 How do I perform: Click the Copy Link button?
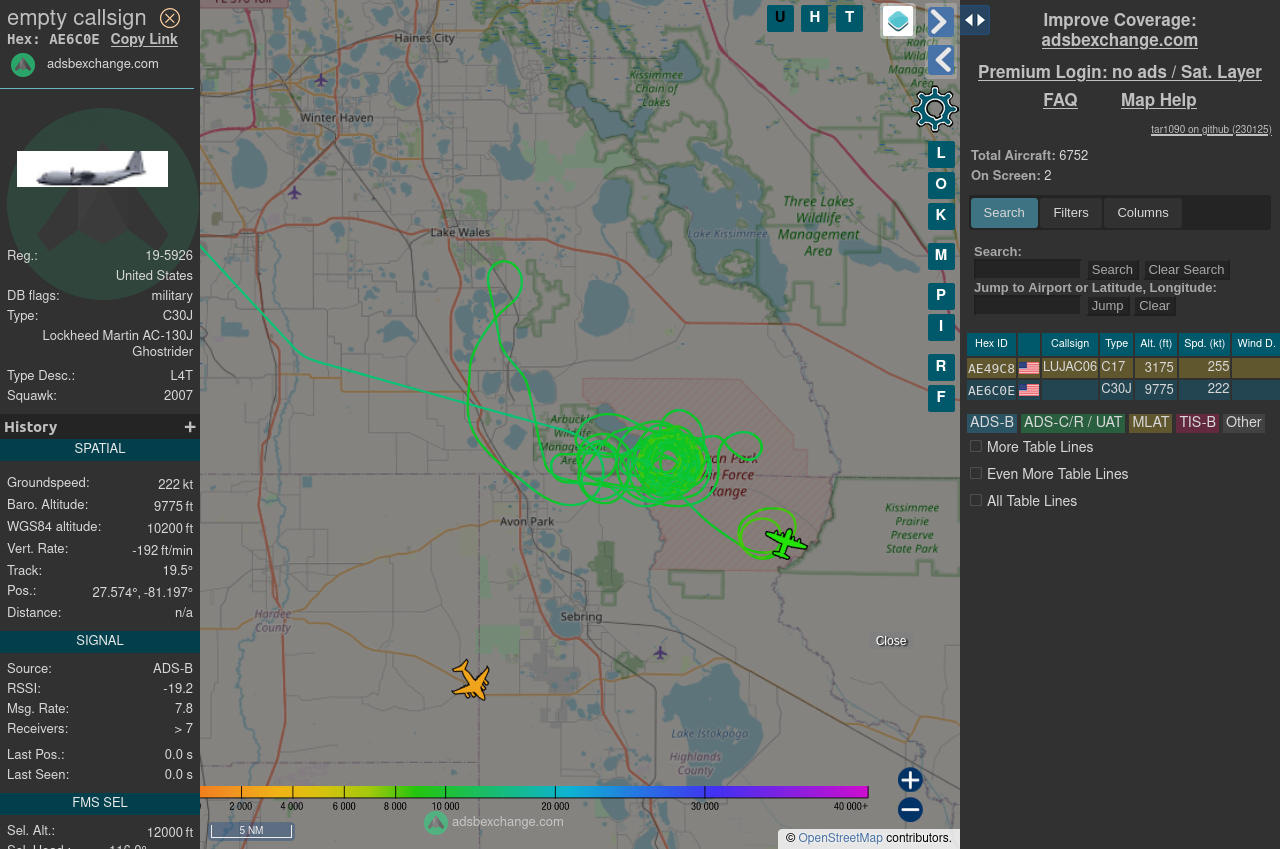[x=144, y=40]
